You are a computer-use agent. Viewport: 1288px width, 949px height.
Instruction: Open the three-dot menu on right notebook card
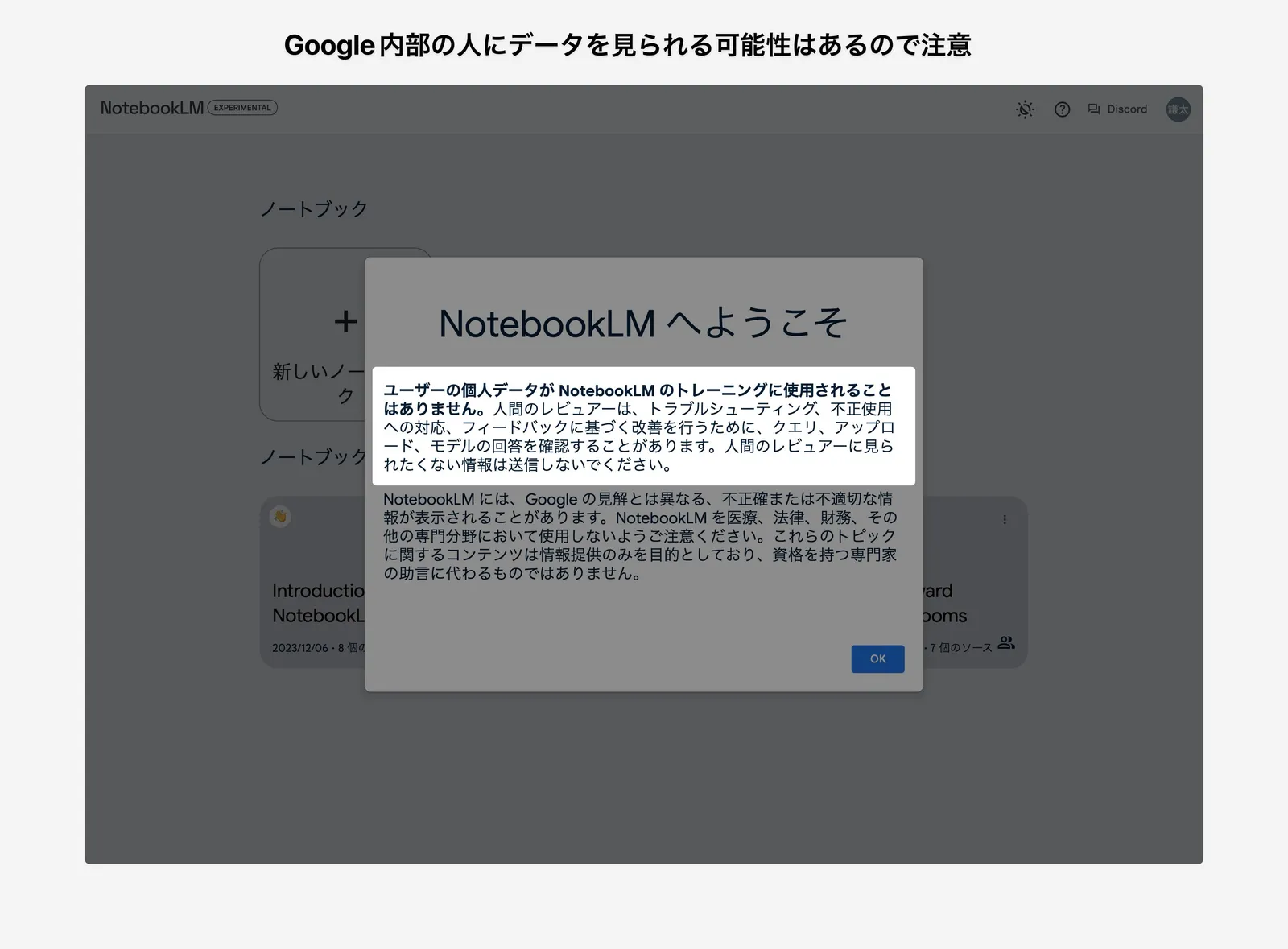[1005, 520]
